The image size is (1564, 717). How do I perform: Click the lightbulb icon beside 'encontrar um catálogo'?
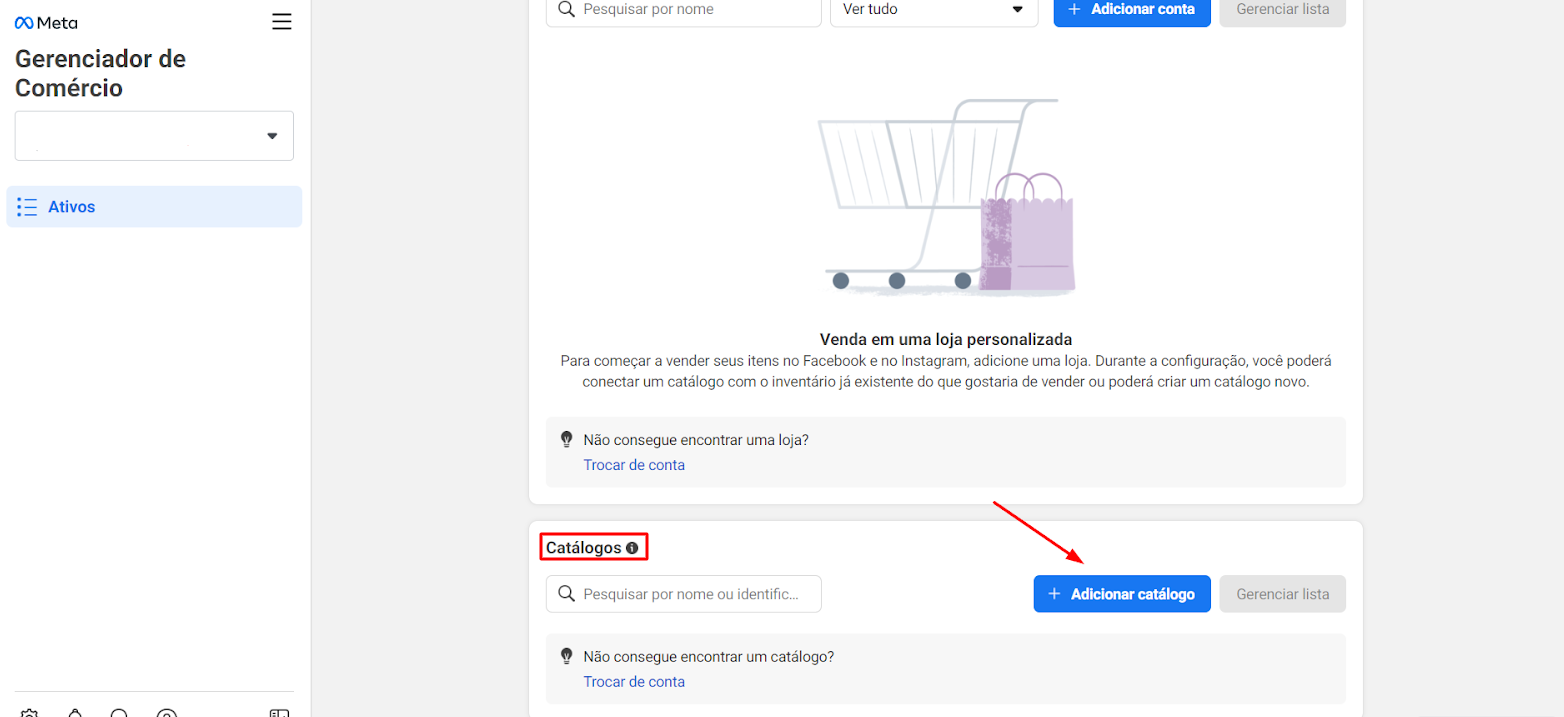pos(567,656)
